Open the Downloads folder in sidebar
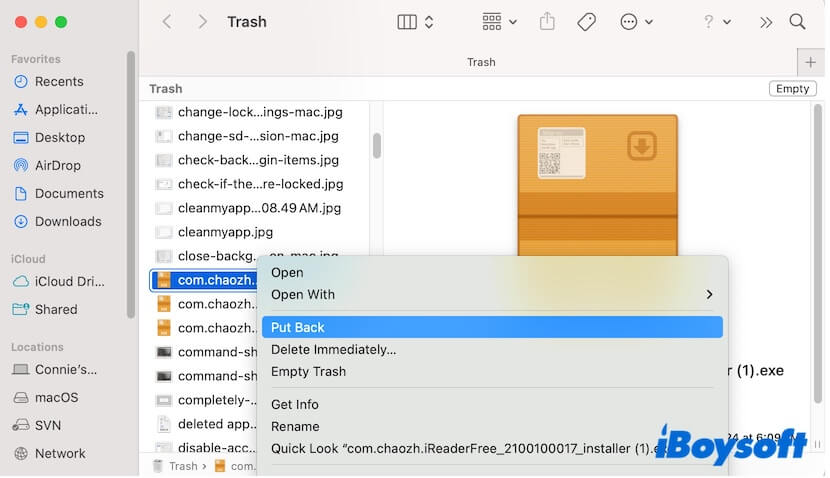Image resolution: width=830 pixels, height=478 pixels. click(68, 221)
